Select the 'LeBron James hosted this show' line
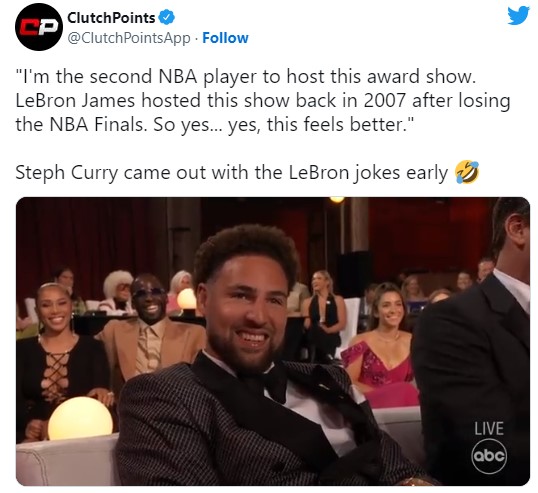The image size is (538, 493). (x=263, y=100)
